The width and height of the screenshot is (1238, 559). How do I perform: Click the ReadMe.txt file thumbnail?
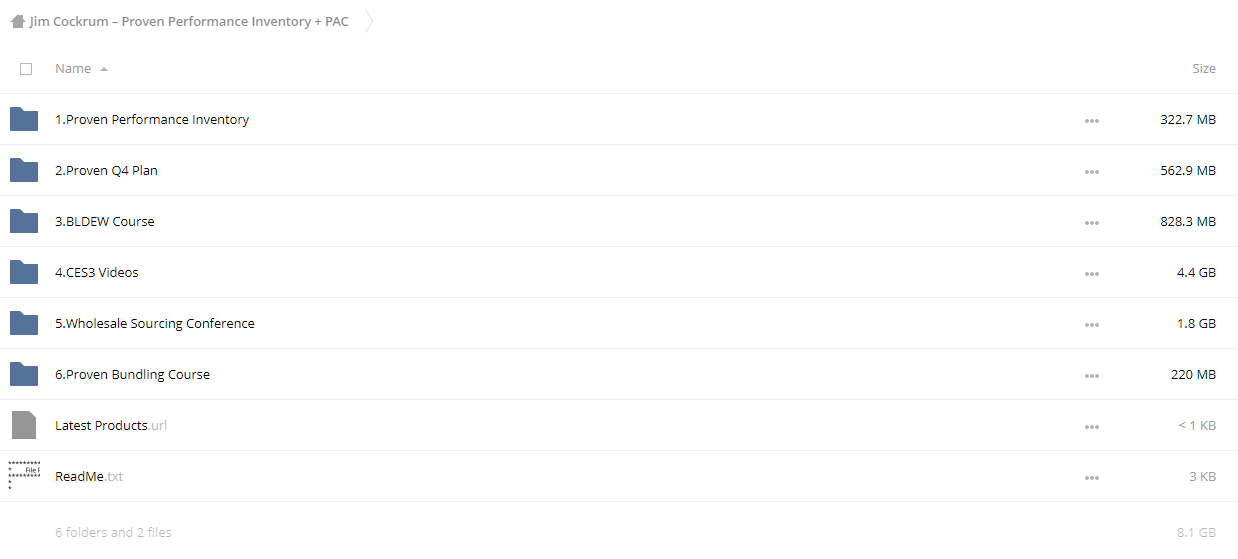pos(24,476)
